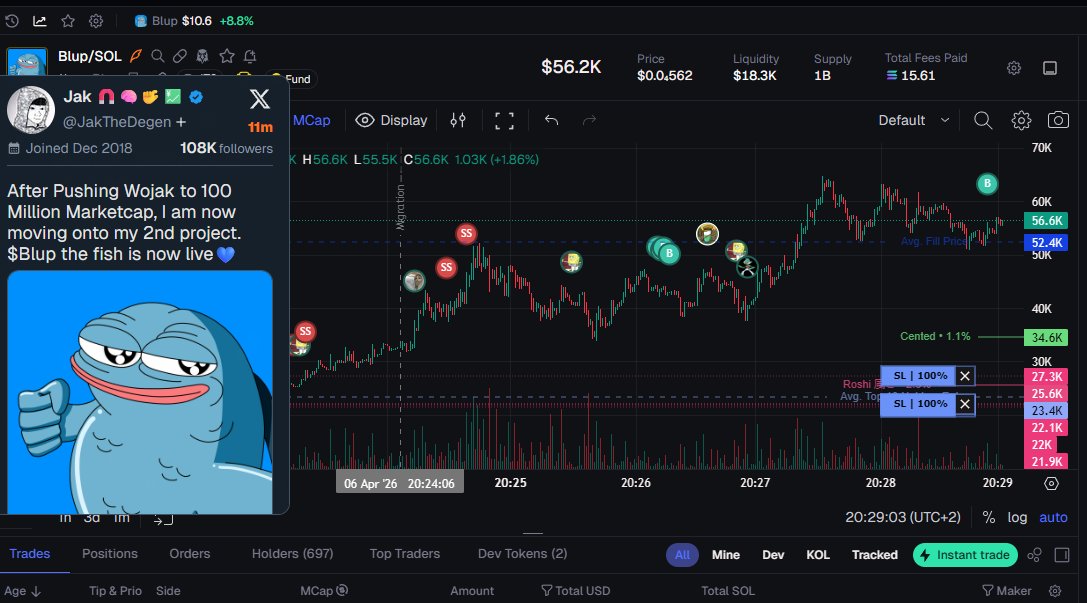Open header settings gear near Total Fees
This screenshot has height=603, width=1087.
[x=1014, y=67]
